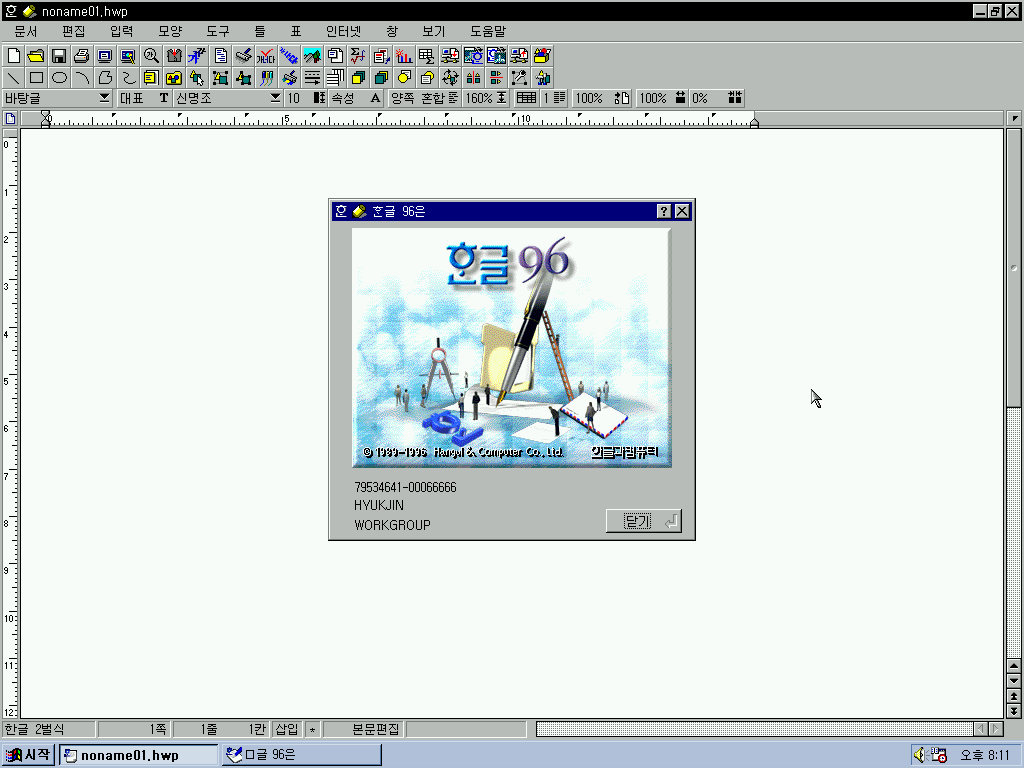
Task: Select the Text box drawing tool
Action: pyautogui.click(x=151, y=78)
